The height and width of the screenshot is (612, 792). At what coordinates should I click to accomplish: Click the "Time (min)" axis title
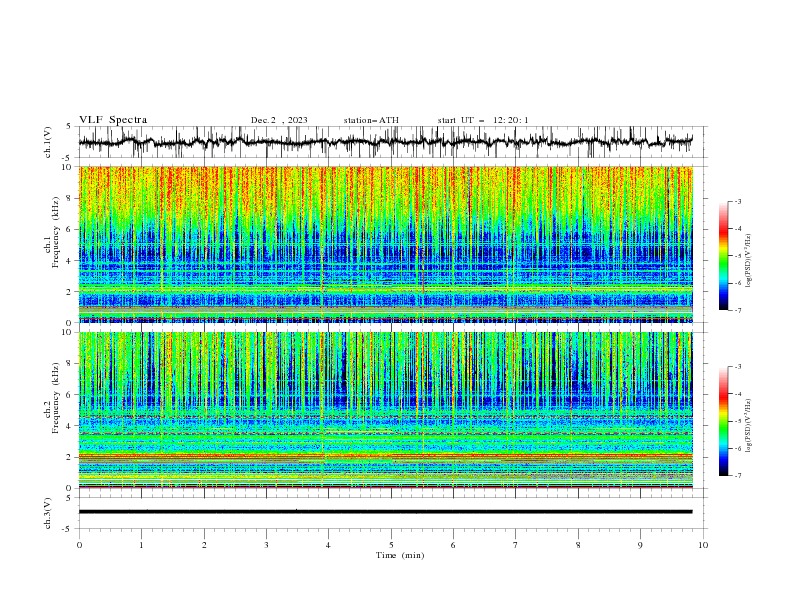[x=400, y=555]
